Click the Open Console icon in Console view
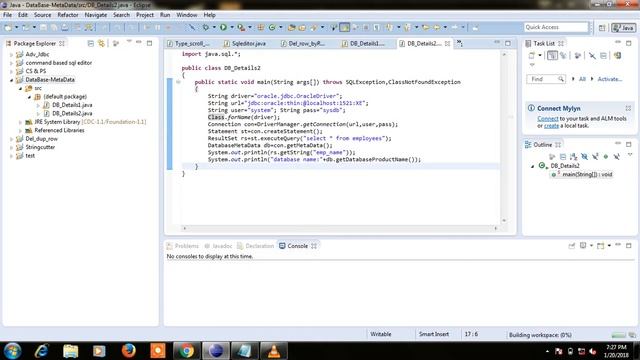The width and height of the screenshot is (640, 360). [x=600, y=246]
